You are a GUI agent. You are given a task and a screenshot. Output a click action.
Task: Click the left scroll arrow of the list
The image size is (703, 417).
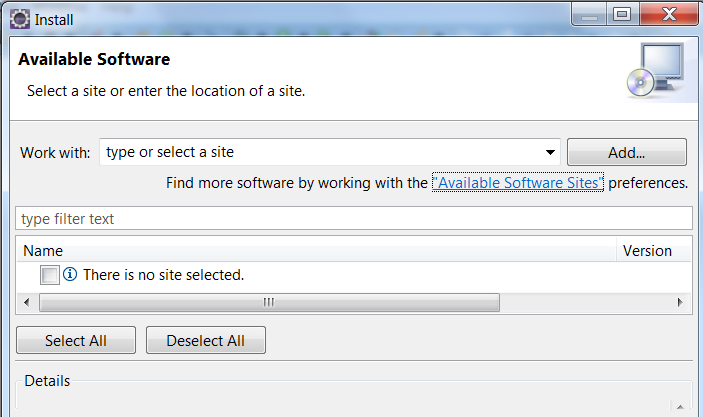(x=27, y=302)
